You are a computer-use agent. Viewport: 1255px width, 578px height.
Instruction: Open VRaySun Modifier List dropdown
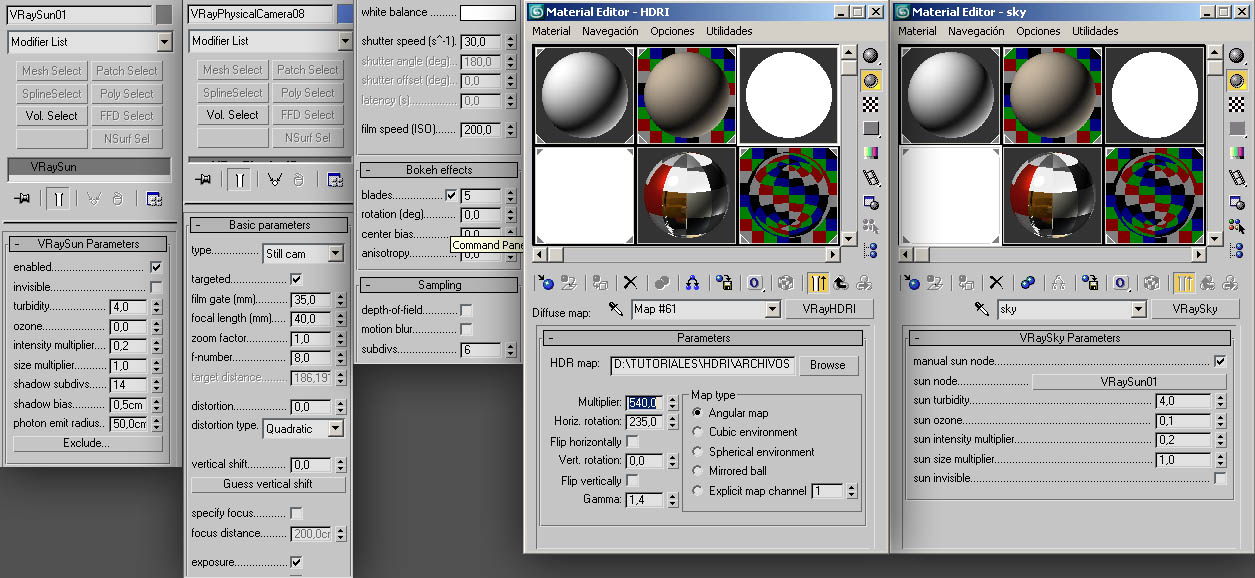[164, 42]
